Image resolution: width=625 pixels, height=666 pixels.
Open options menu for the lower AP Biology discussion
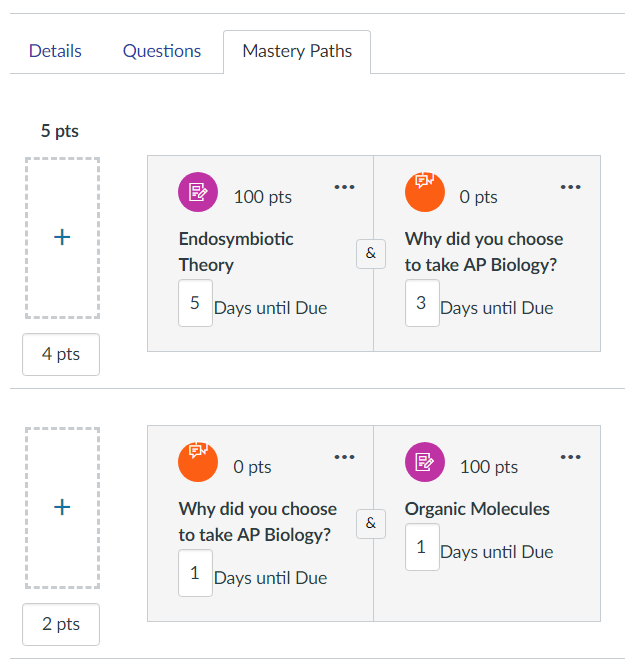(x=344, y=457)
